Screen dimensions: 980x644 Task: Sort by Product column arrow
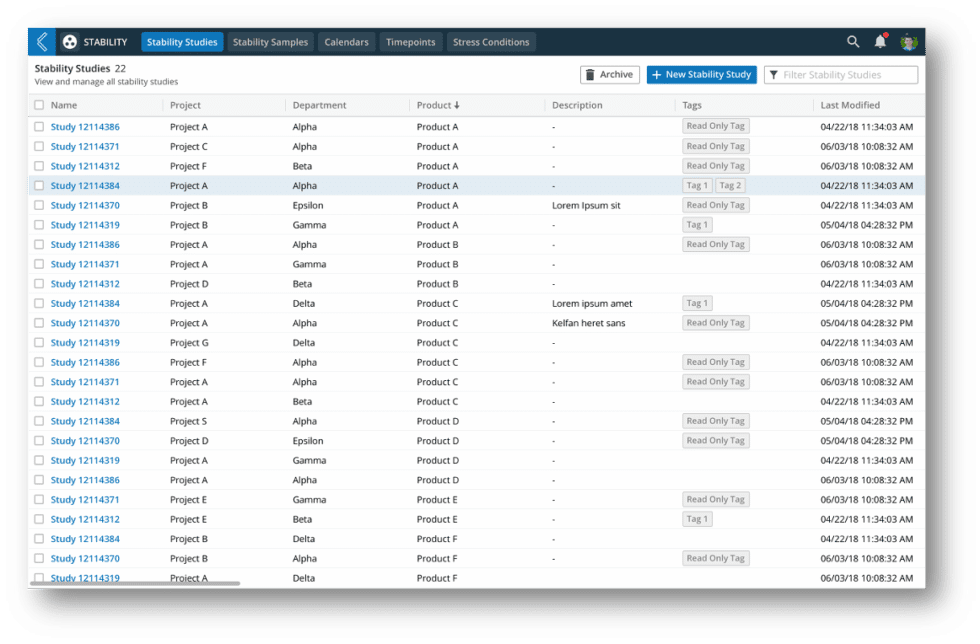[x=457, y=105]
